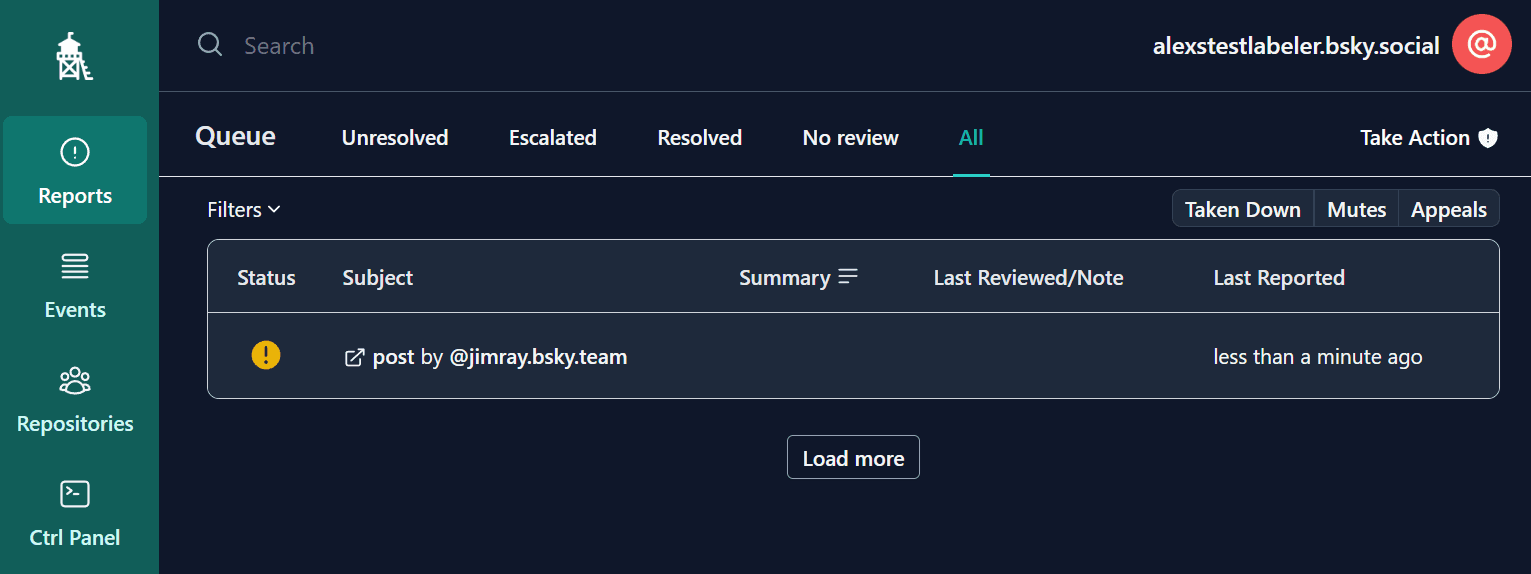Open the Repositories sidebar icon

[75, 381]
